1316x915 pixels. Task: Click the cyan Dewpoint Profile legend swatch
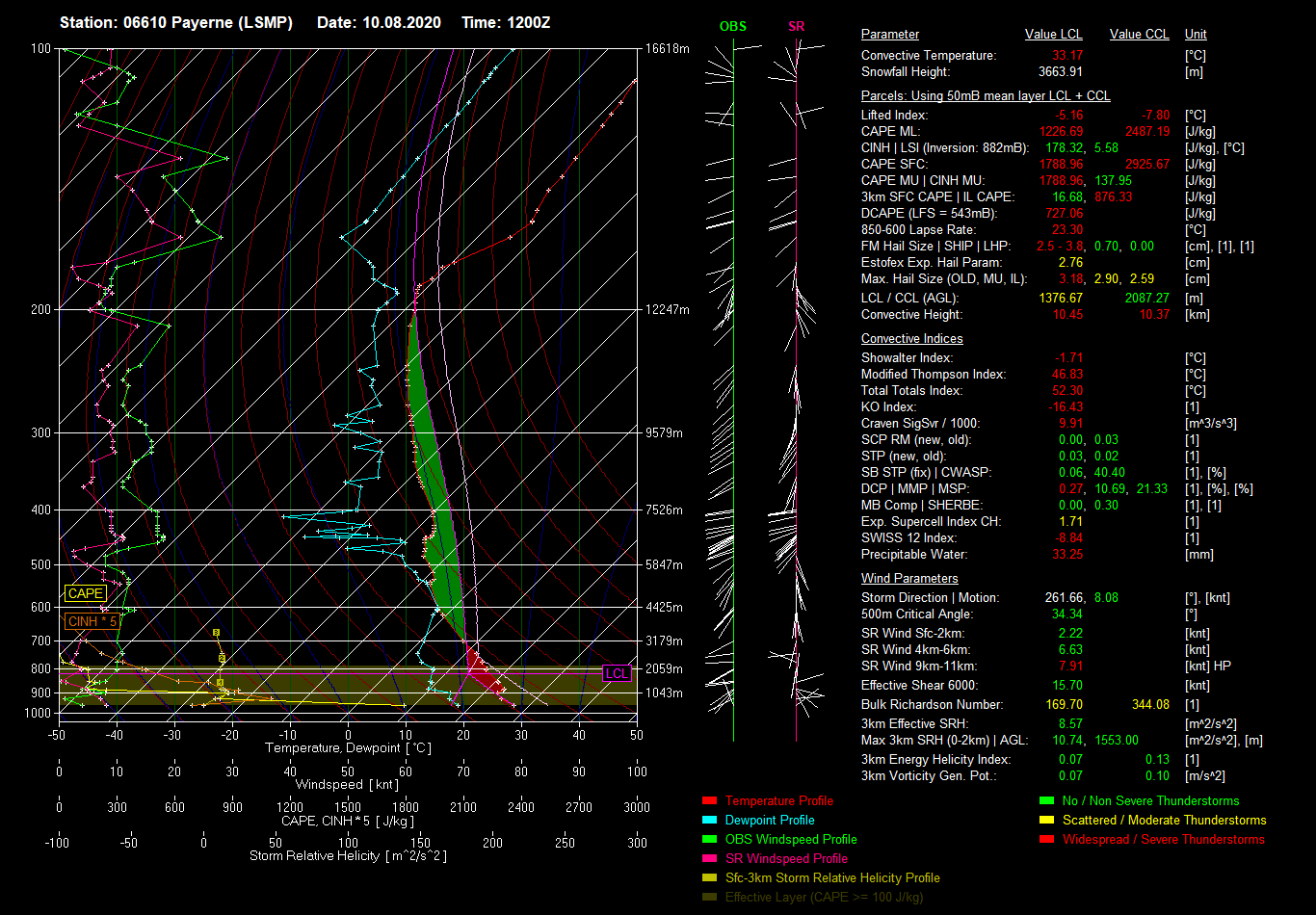coord(709,821)
